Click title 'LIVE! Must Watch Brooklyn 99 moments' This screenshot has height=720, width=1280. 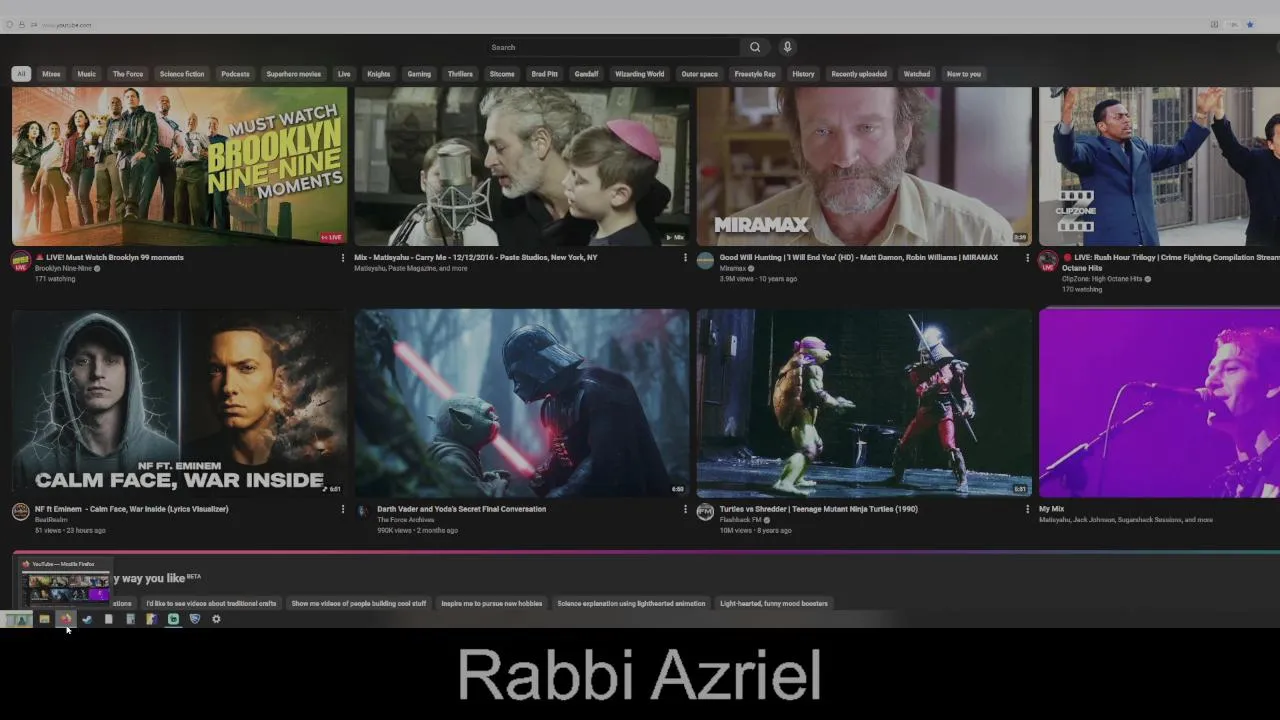[x=110, y=258]
